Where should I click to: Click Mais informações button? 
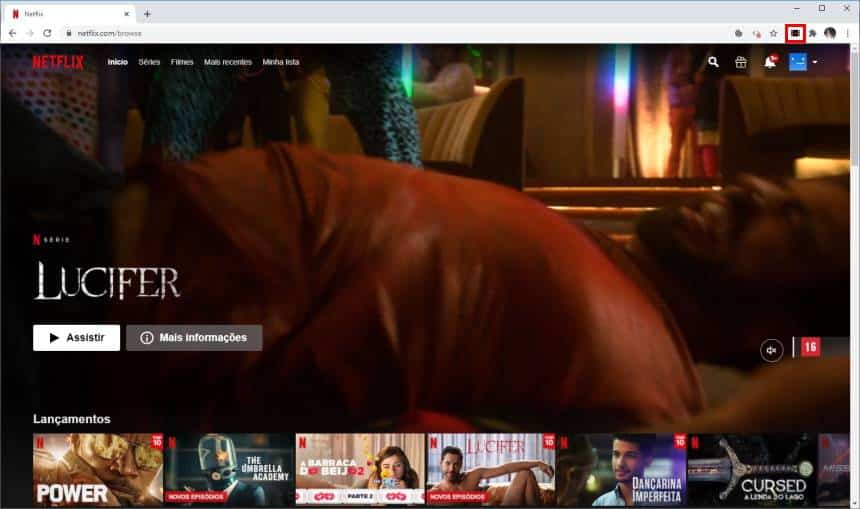pos(194,337)
